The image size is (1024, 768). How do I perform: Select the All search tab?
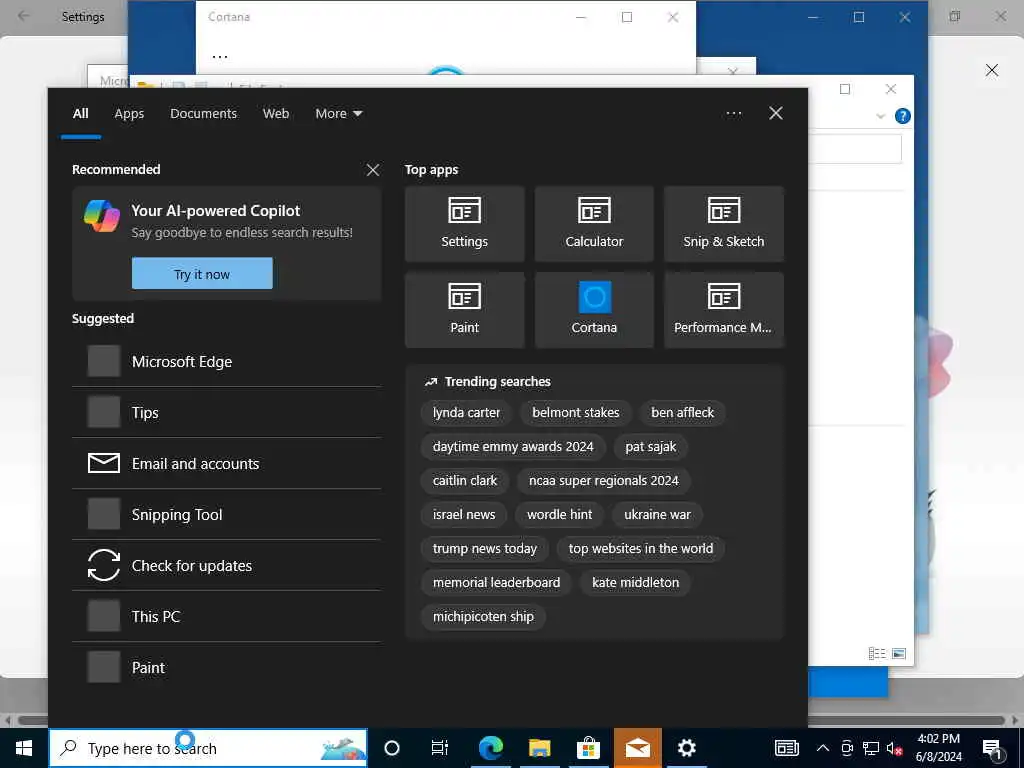pyautogui.click(x=81, y=114)
